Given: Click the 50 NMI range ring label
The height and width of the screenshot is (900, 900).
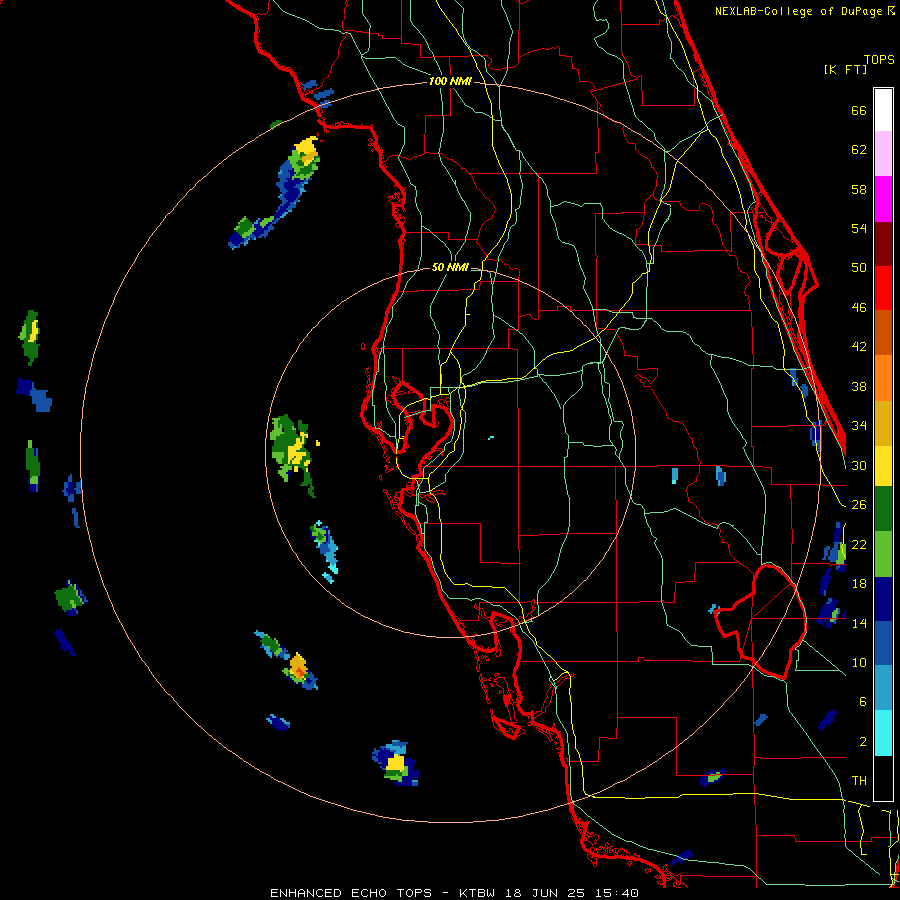Looking at the screenshot, I should (x=450, y=267).
